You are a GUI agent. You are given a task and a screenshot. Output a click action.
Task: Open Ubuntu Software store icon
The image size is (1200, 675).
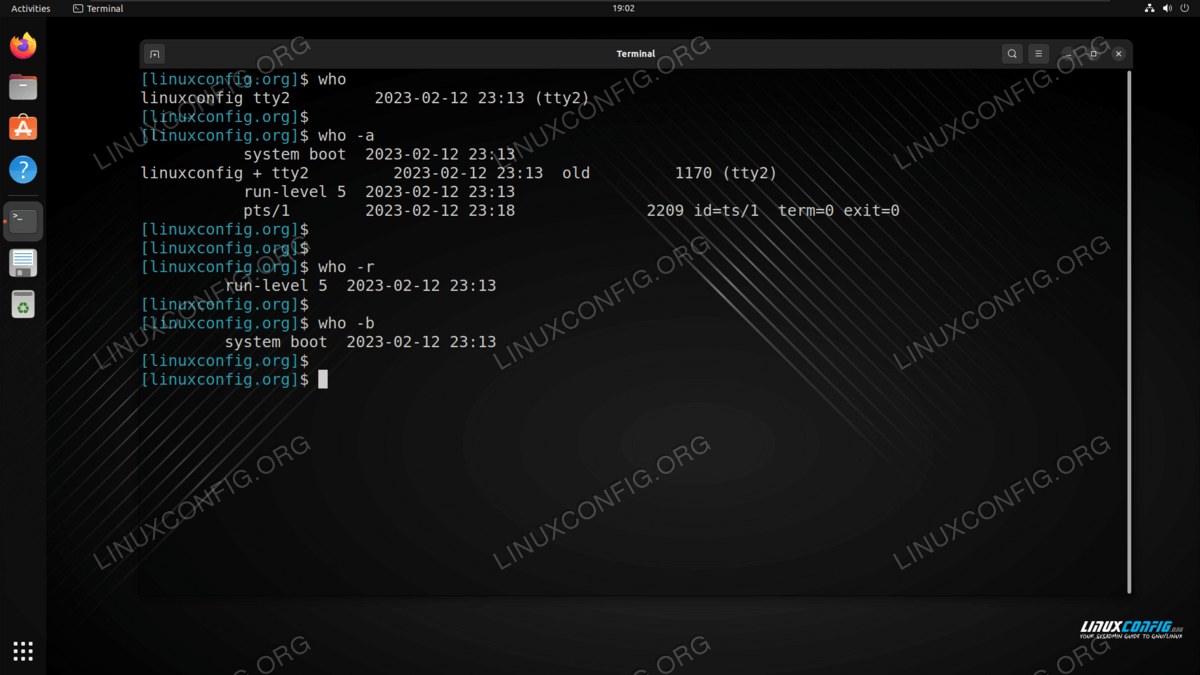click(23, 128)
